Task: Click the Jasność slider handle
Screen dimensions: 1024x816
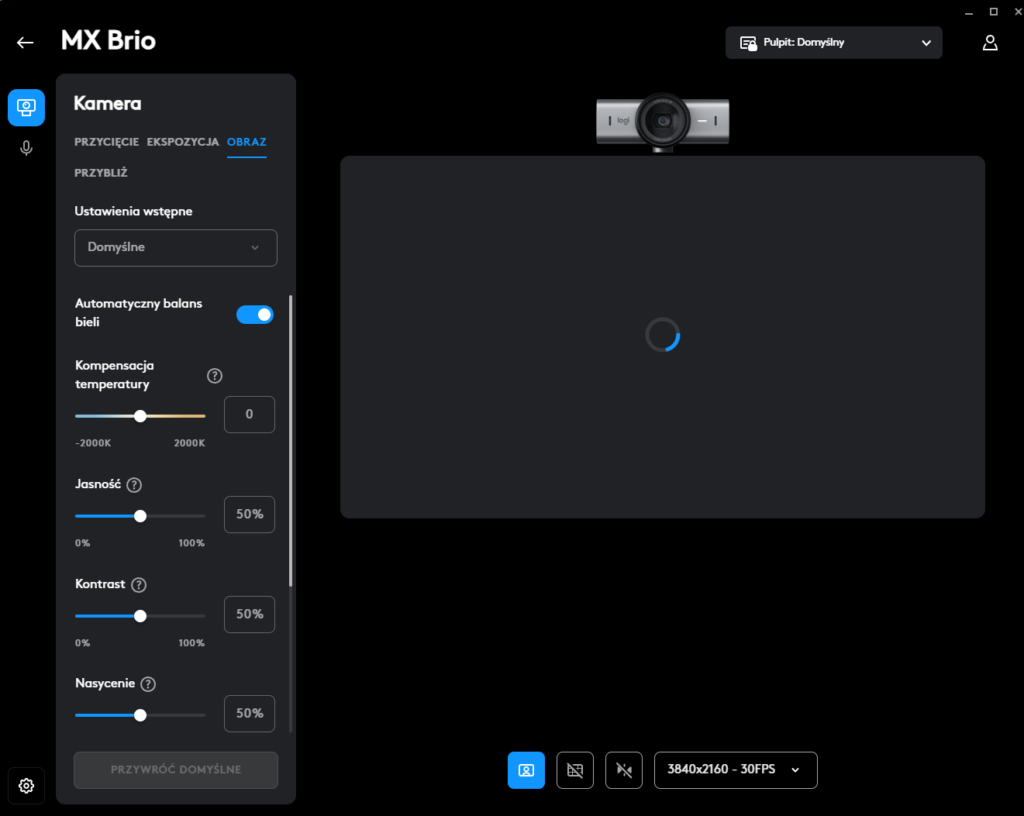Action: (x=140, y=516)
